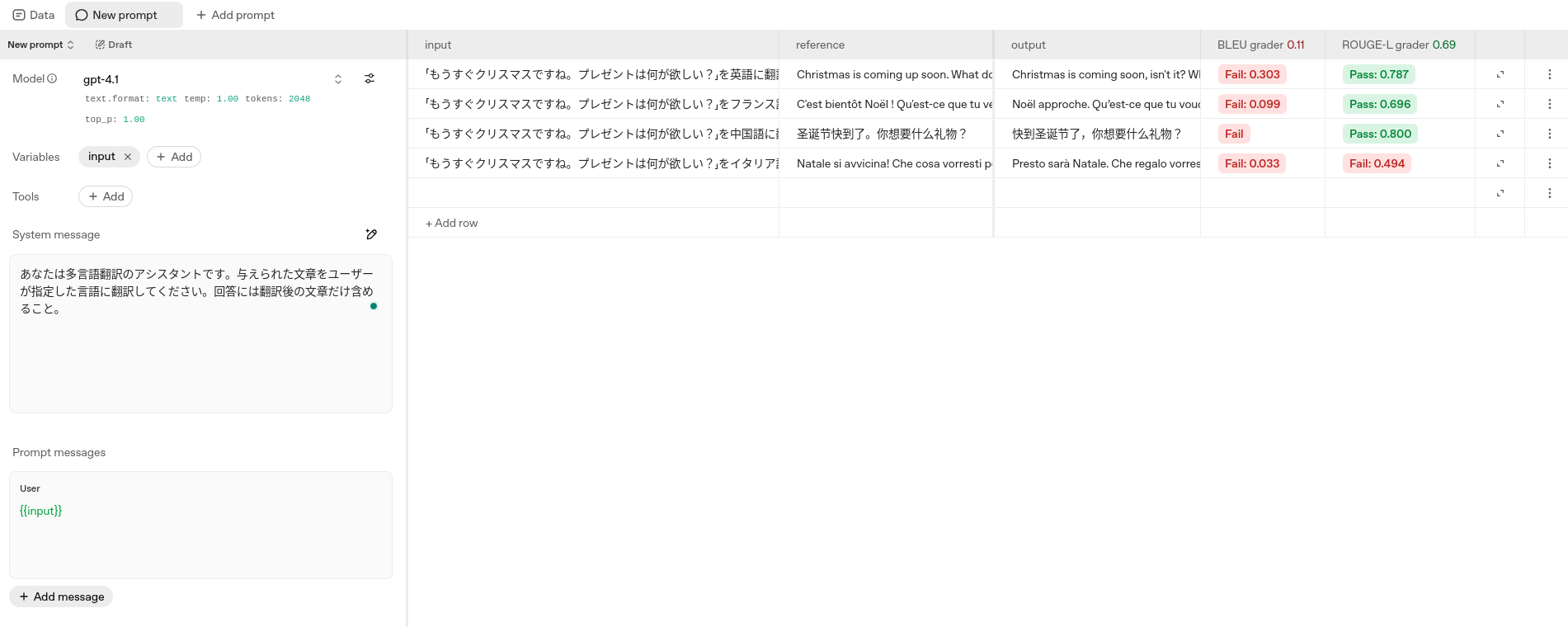The image size is (1568, 627).
Task: Open more options for Italian row
Action: [1550, 163]
